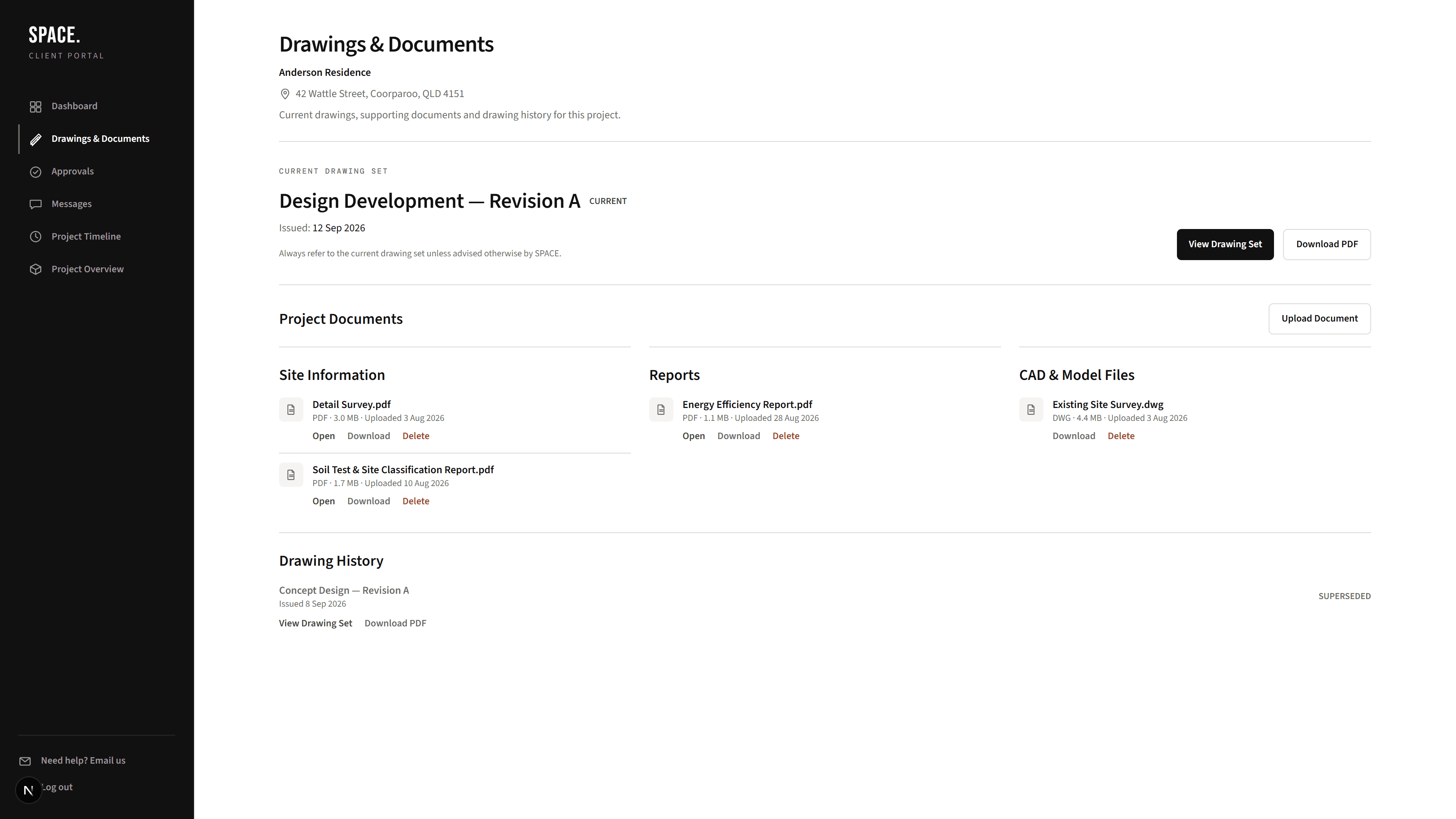The height and width of the screenshot is (819, 1456).
Task: Click the Existing Site Survey.dwg file icon
Action: [x=1031, y=410]
